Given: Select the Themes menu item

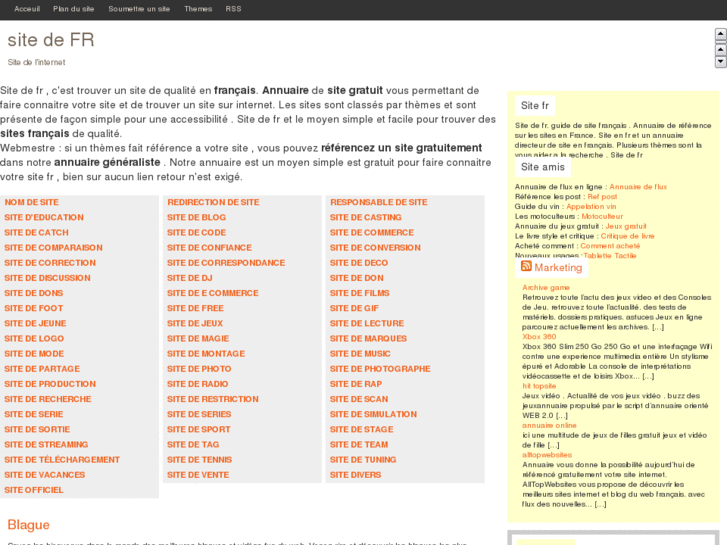Looking at the screenshot, I should coord(198,9).
